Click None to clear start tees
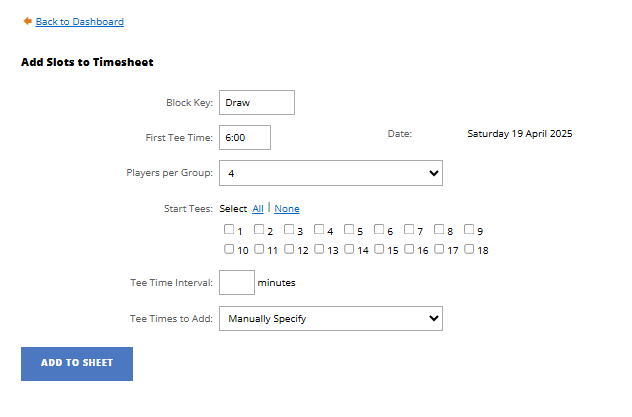The width and height of the screenshot is (632, 417). point(287,209)
